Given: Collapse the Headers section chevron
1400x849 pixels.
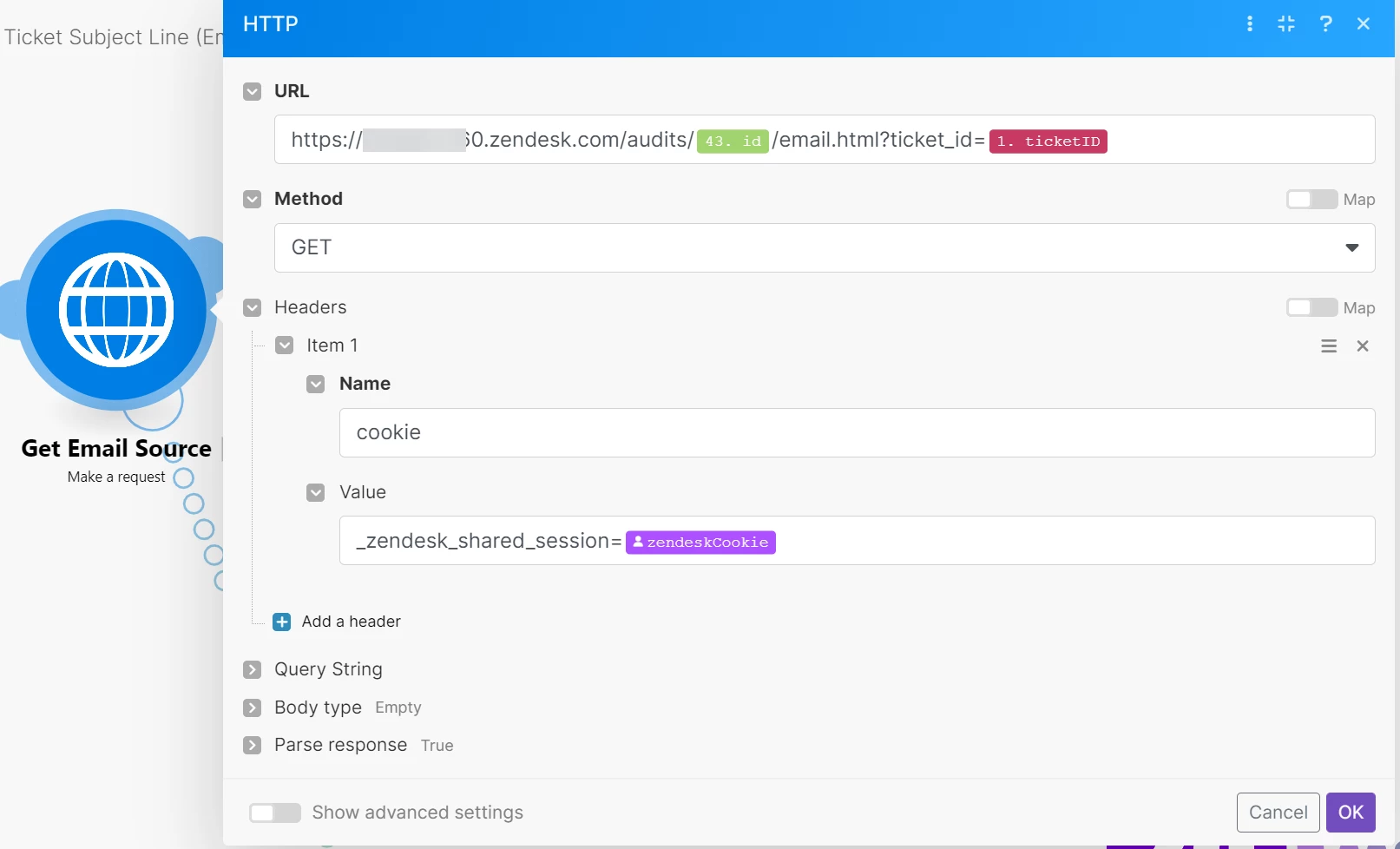Looking at the screenshot, I should pos(253,307).
